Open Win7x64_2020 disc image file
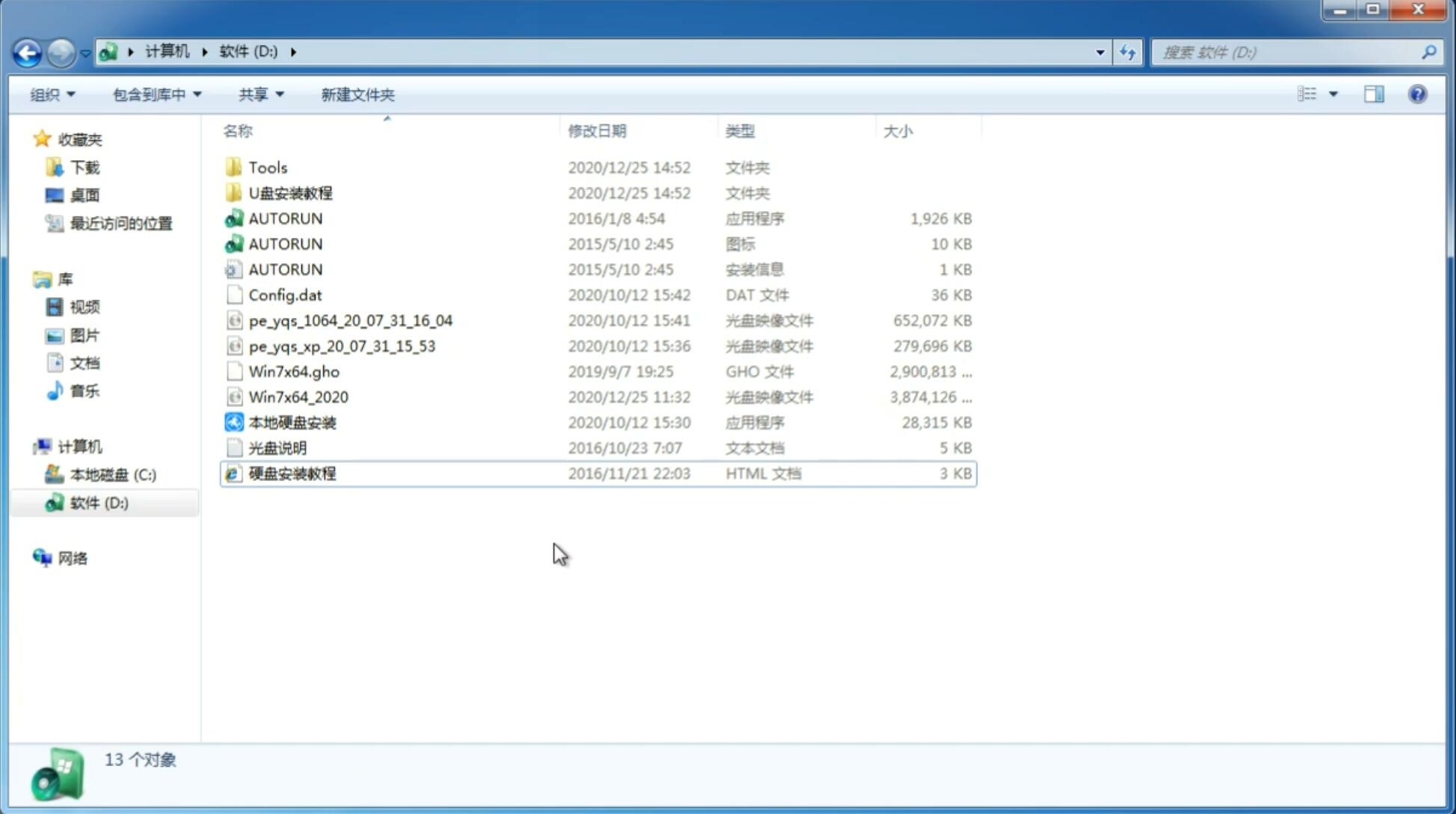 pos(297,397)
